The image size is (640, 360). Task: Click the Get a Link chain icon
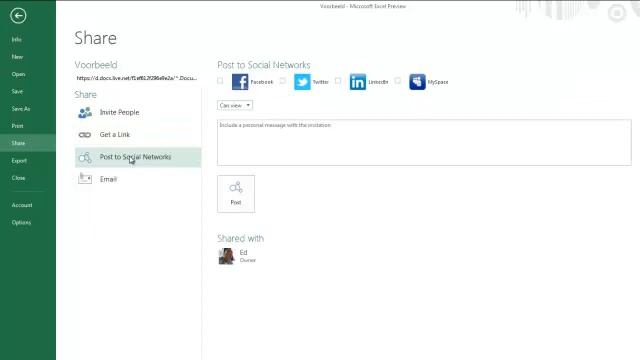(85, 135)
